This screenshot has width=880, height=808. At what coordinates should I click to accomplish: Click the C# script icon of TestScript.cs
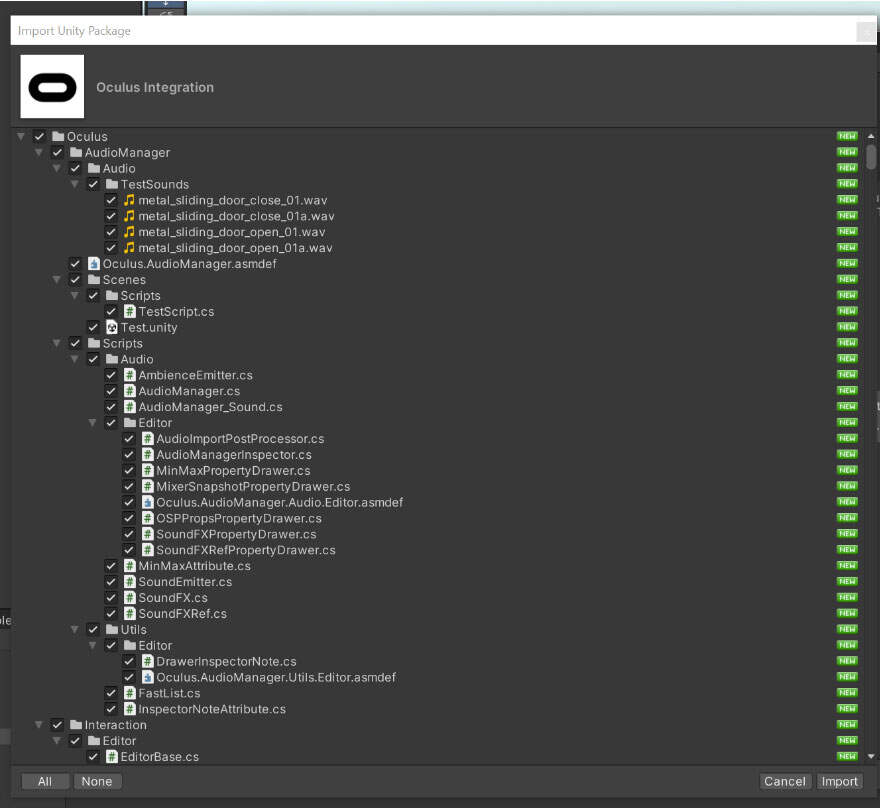pyautogui.click(x=129, y=312)
